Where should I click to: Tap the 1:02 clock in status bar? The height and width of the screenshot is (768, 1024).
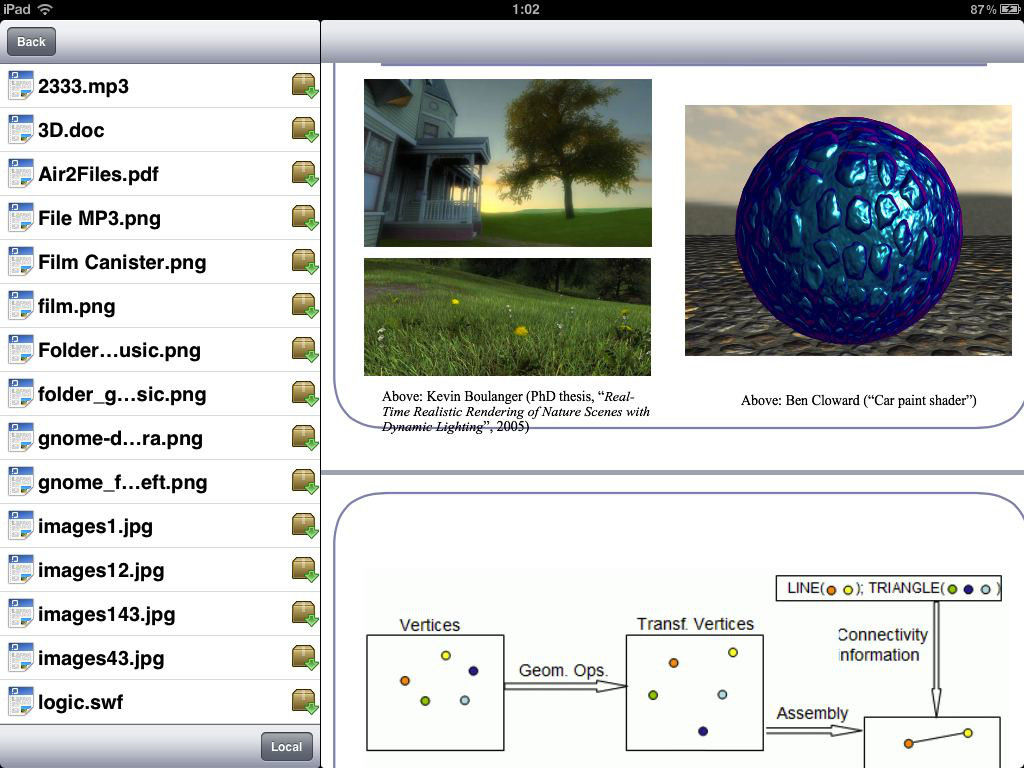click(x=526, y=9)
